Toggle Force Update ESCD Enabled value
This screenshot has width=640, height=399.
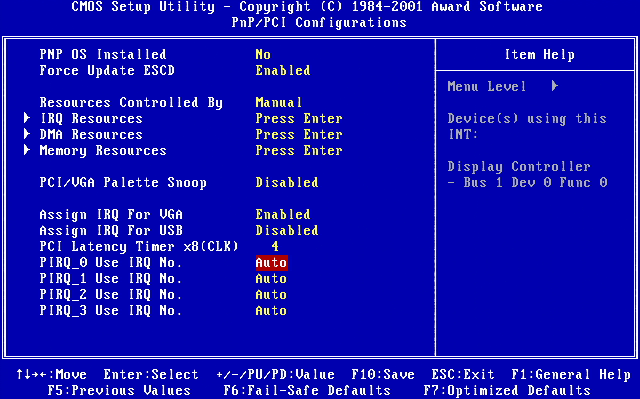pyautogui.click(x=283, y=70)
